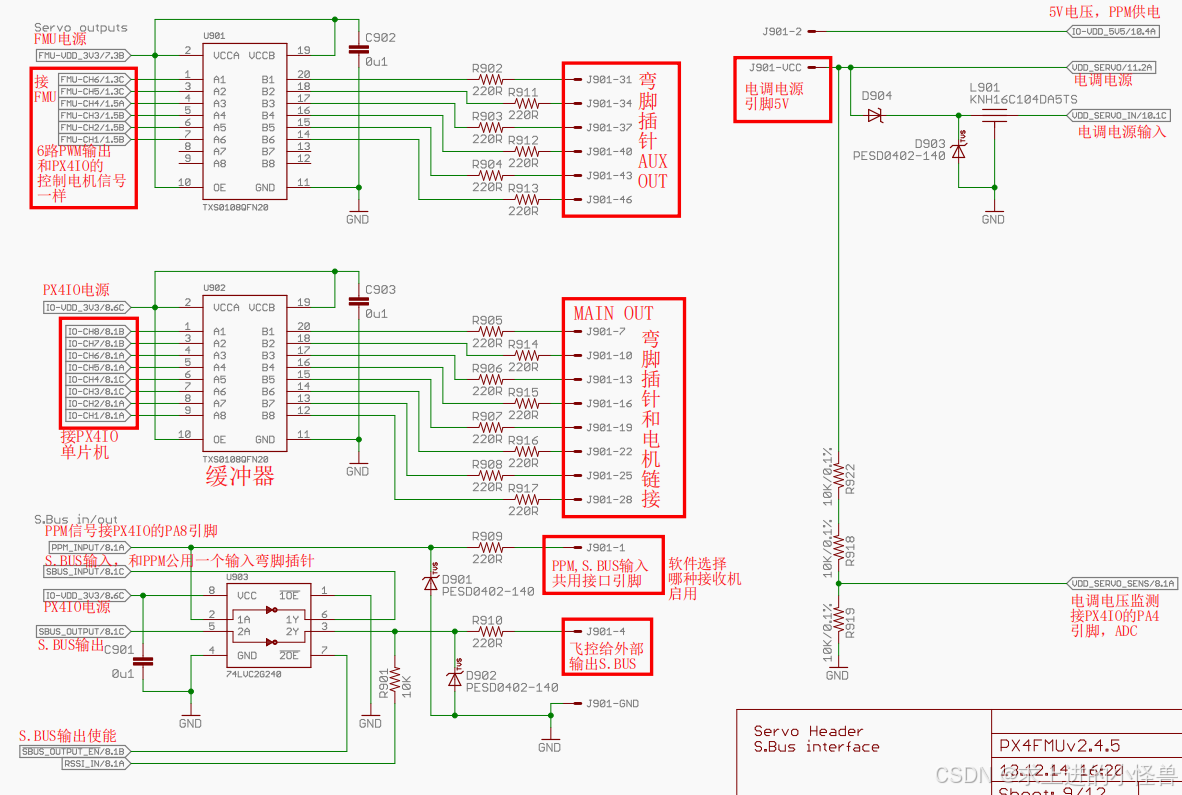Select the D902 TVS diode symbol
Screen dimensions: 1182x795
[x=455, y=677]
